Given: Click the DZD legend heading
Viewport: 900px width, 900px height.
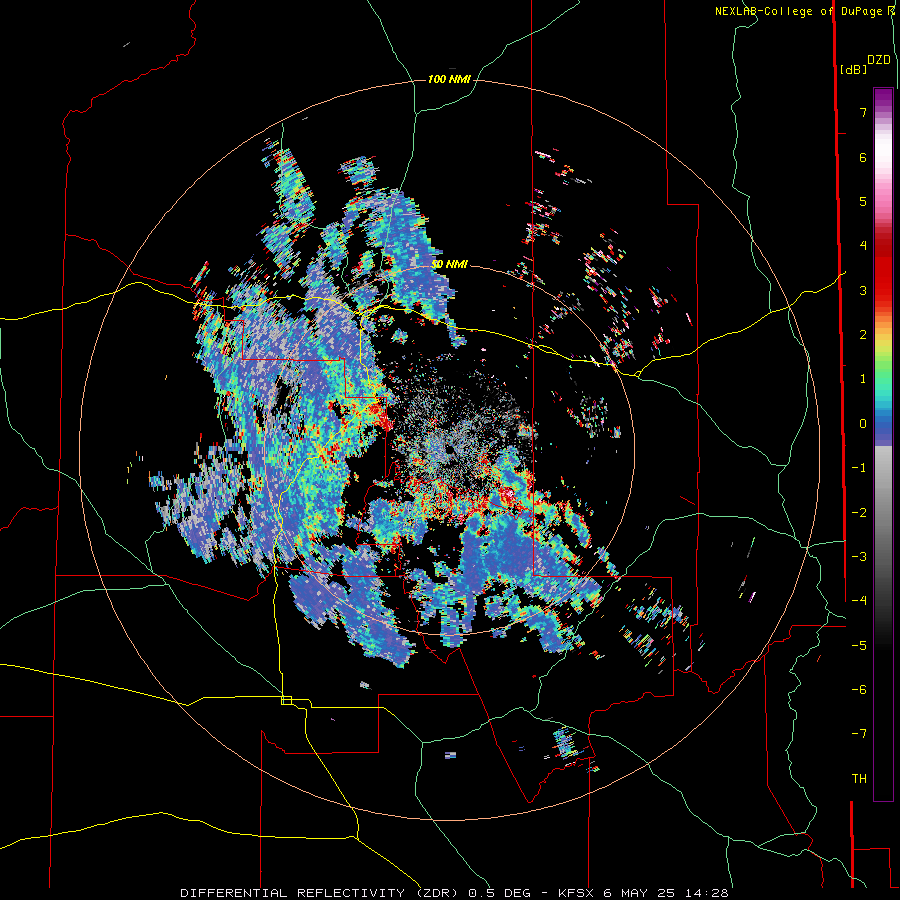Looking at the screenshot, I should 879,60.
